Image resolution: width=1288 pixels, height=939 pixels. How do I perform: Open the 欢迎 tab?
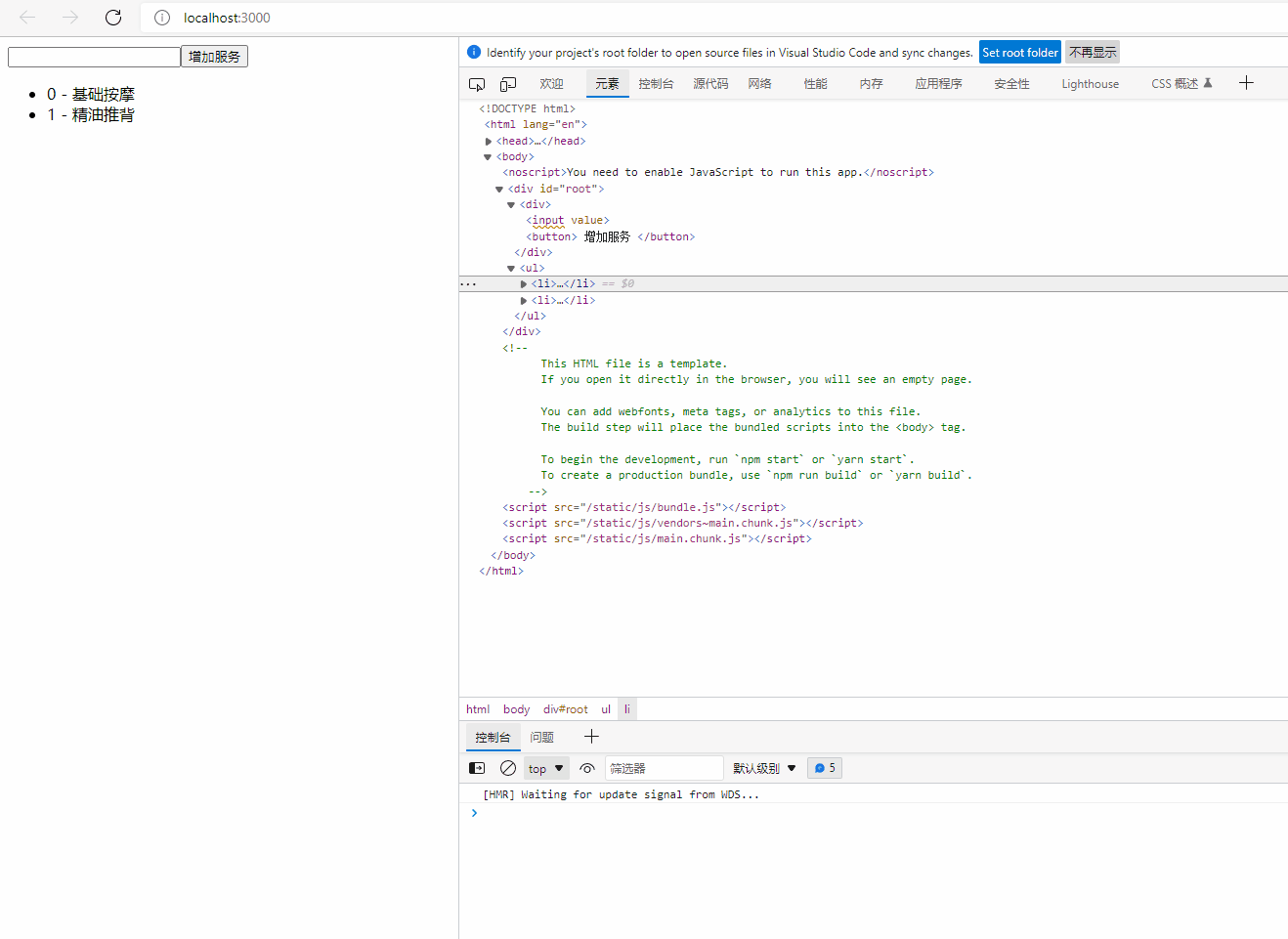coord(551,84)
